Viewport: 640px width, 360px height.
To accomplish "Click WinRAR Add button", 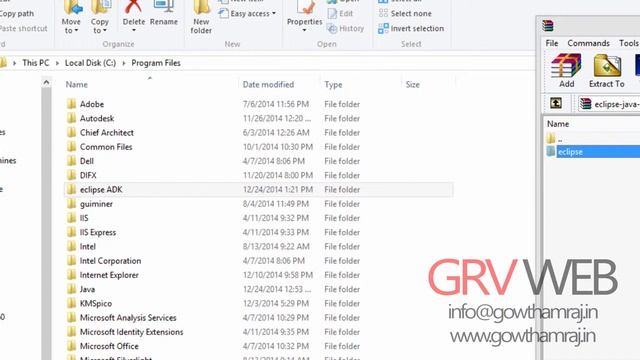I will click(566, 71).
